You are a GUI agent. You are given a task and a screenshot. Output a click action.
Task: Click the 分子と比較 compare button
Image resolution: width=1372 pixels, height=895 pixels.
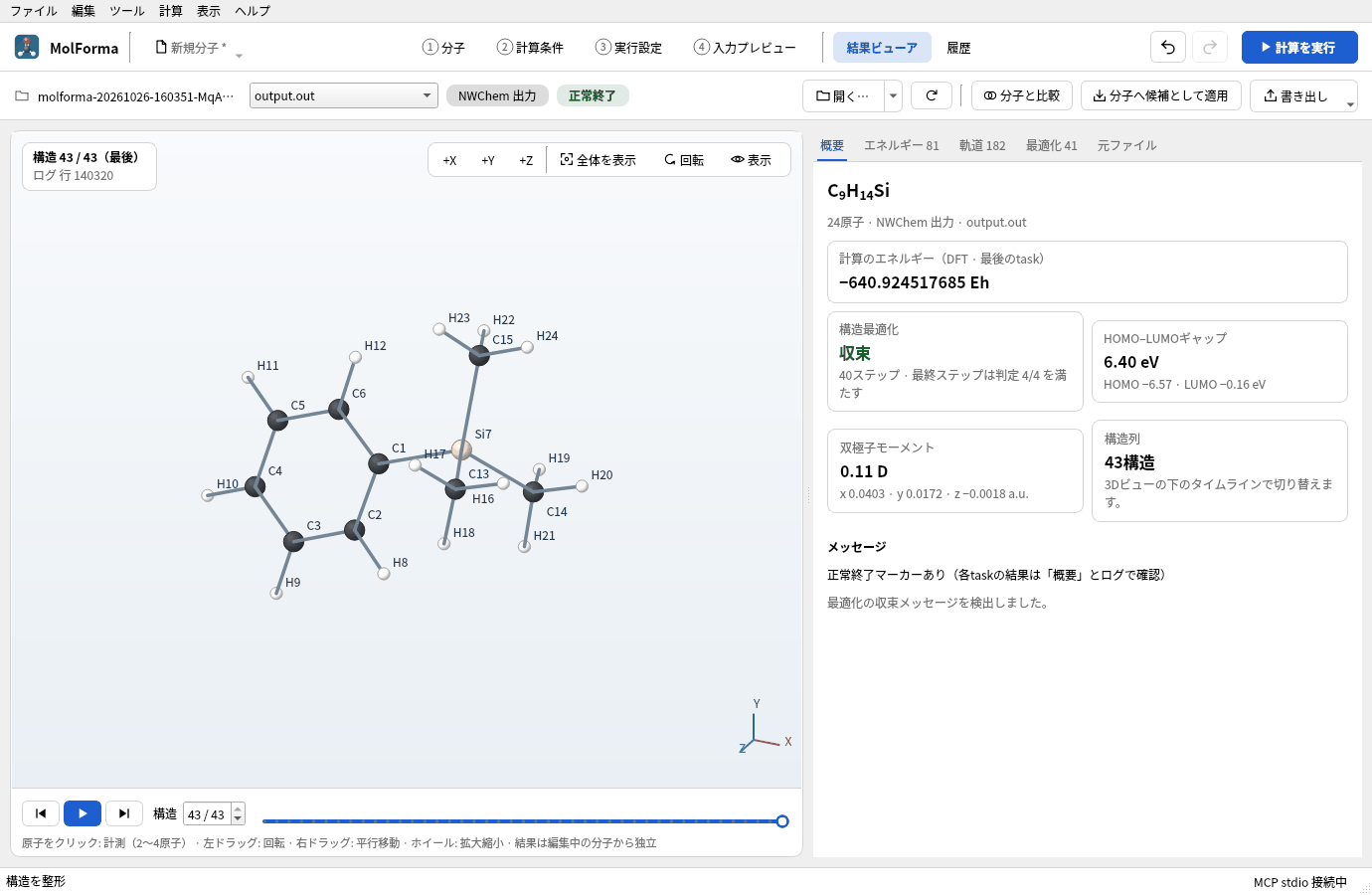[x=1022, y=95]
